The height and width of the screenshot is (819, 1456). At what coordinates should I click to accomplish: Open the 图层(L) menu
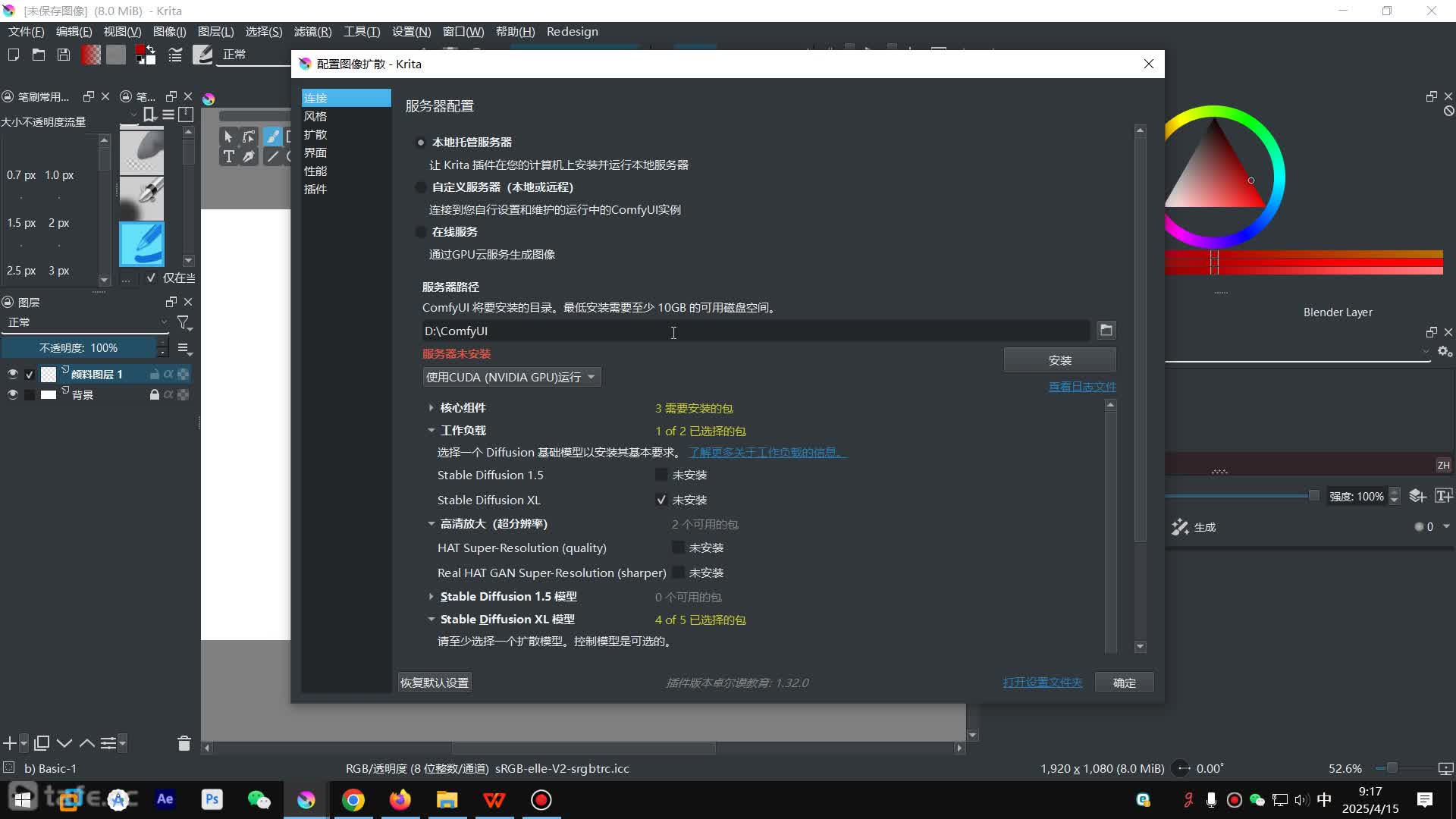click(215, 32)
